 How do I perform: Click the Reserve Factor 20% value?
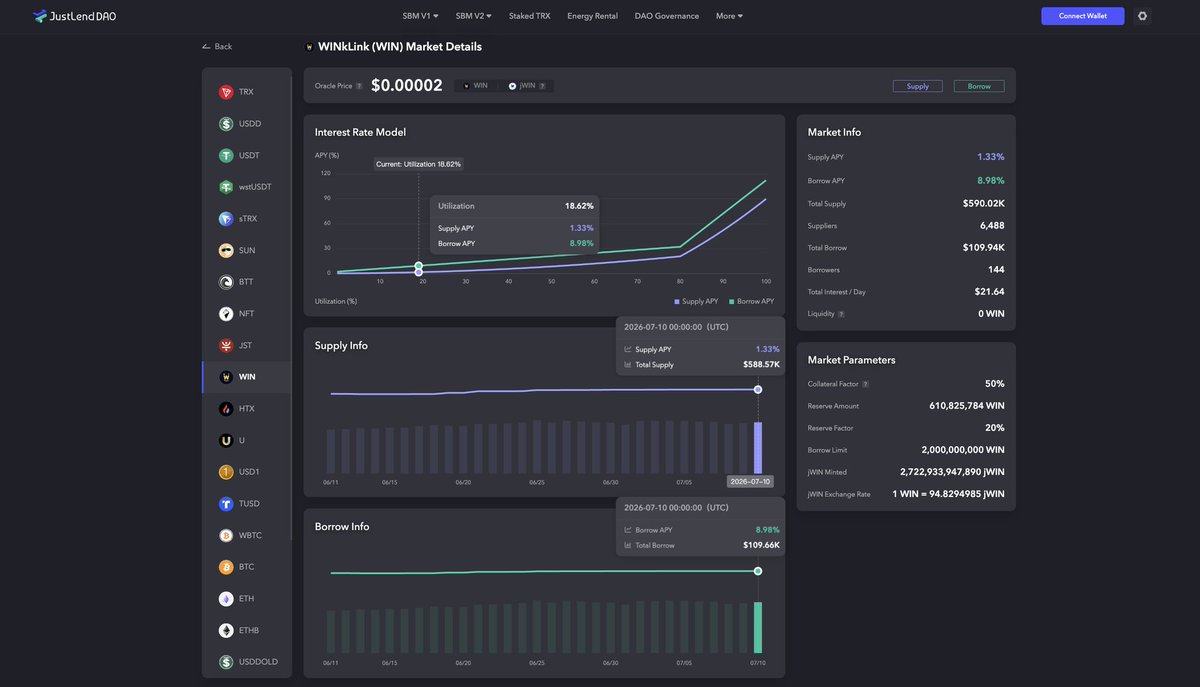995,428
